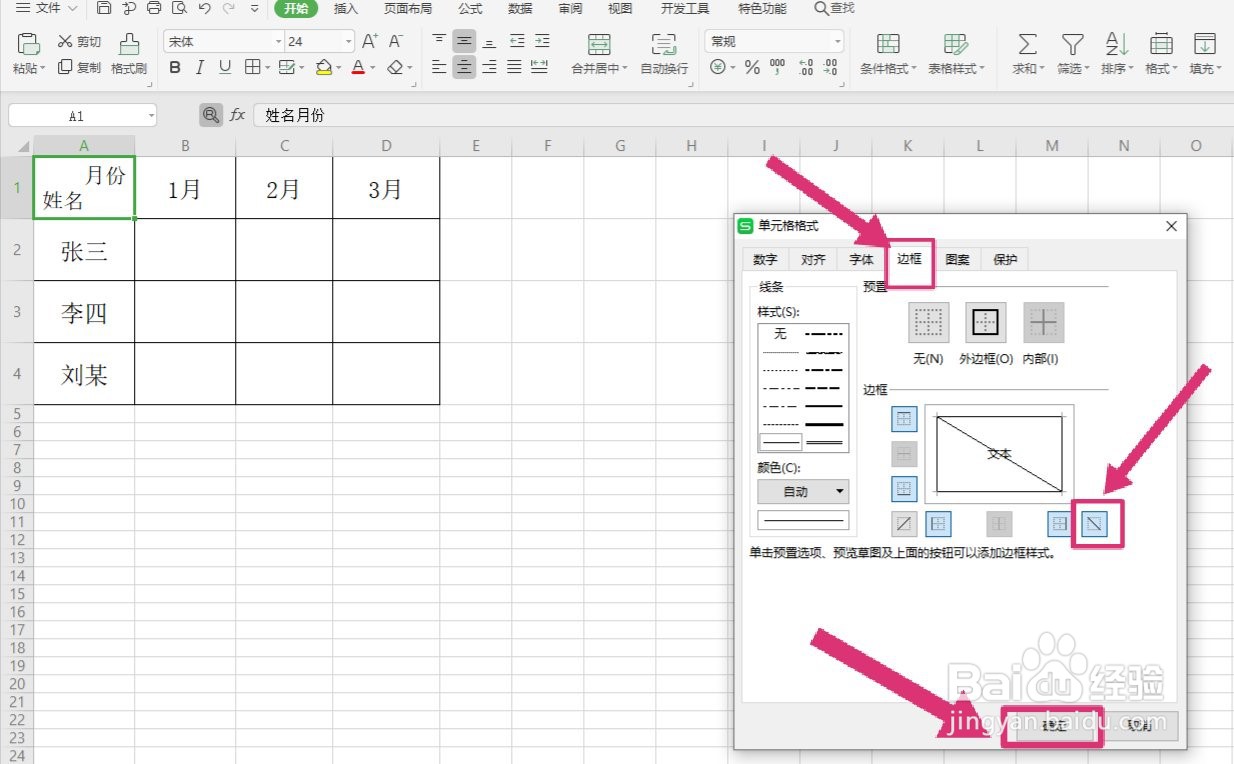This screenshot has width=1234, height=764.
Task: Click the 查找 search box
Action: (x=835, y=8)
